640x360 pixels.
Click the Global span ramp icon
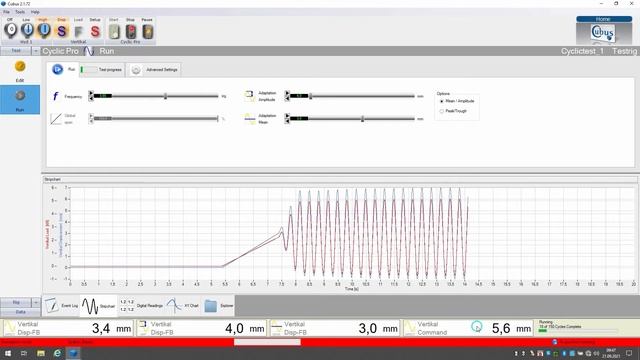click(56, 119)
